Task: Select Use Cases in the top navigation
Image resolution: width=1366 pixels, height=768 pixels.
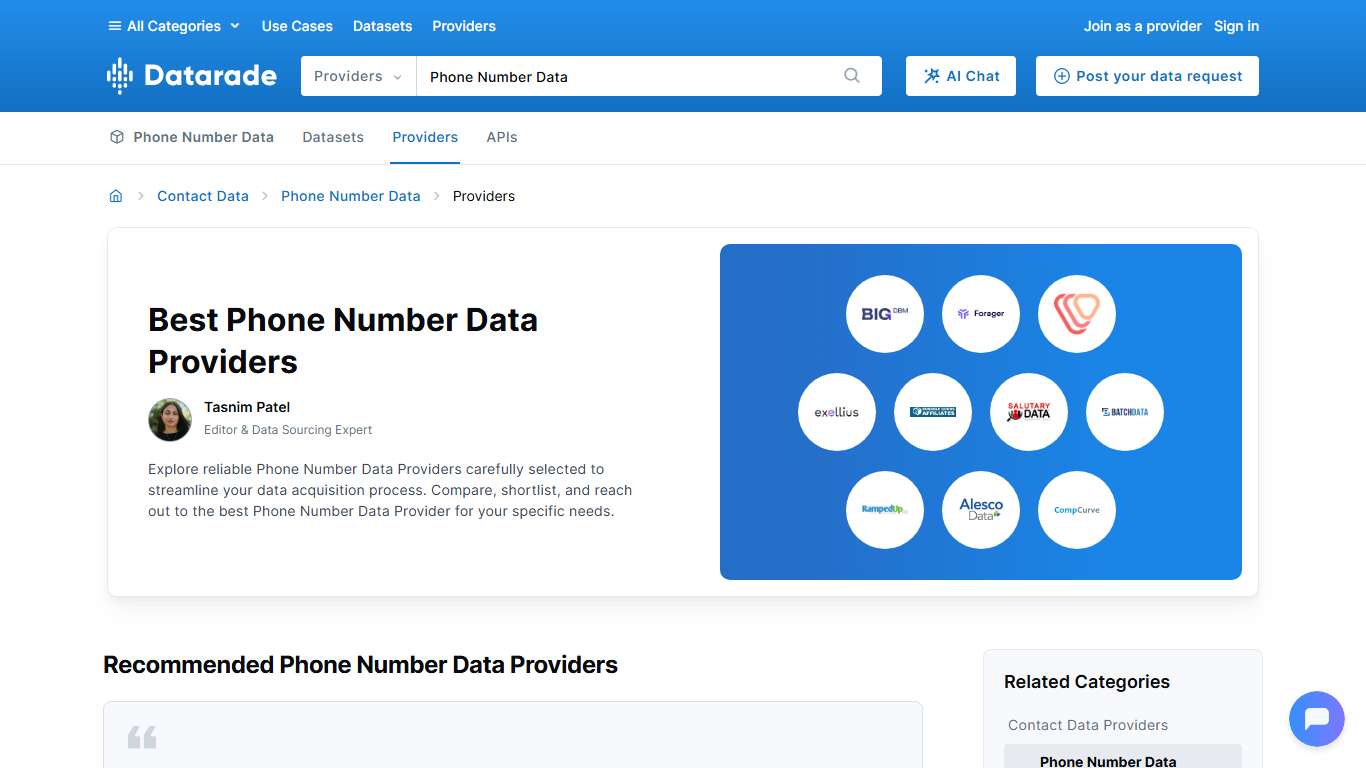Action: click(296, 26)
